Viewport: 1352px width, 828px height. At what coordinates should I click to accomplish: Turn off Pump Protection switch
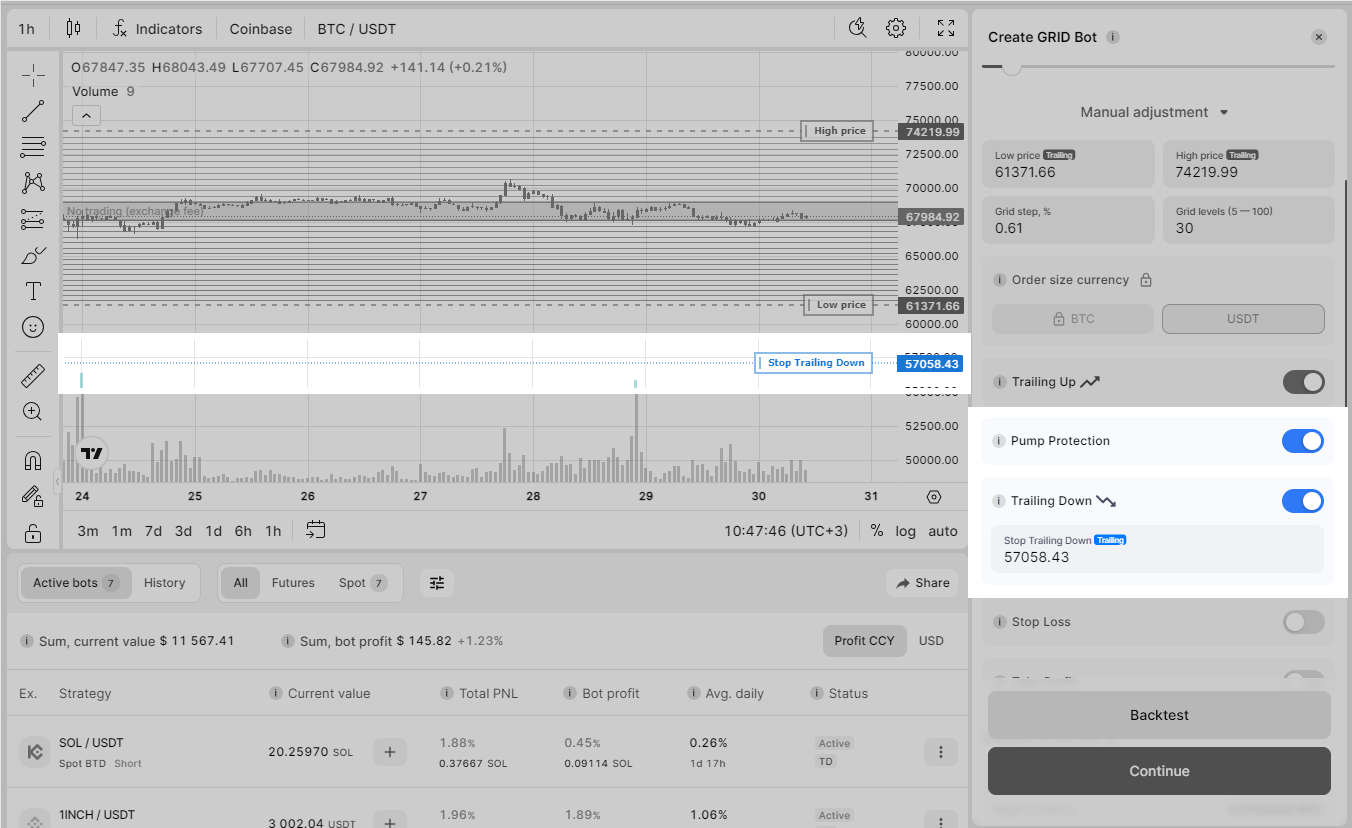[1302, 441]
